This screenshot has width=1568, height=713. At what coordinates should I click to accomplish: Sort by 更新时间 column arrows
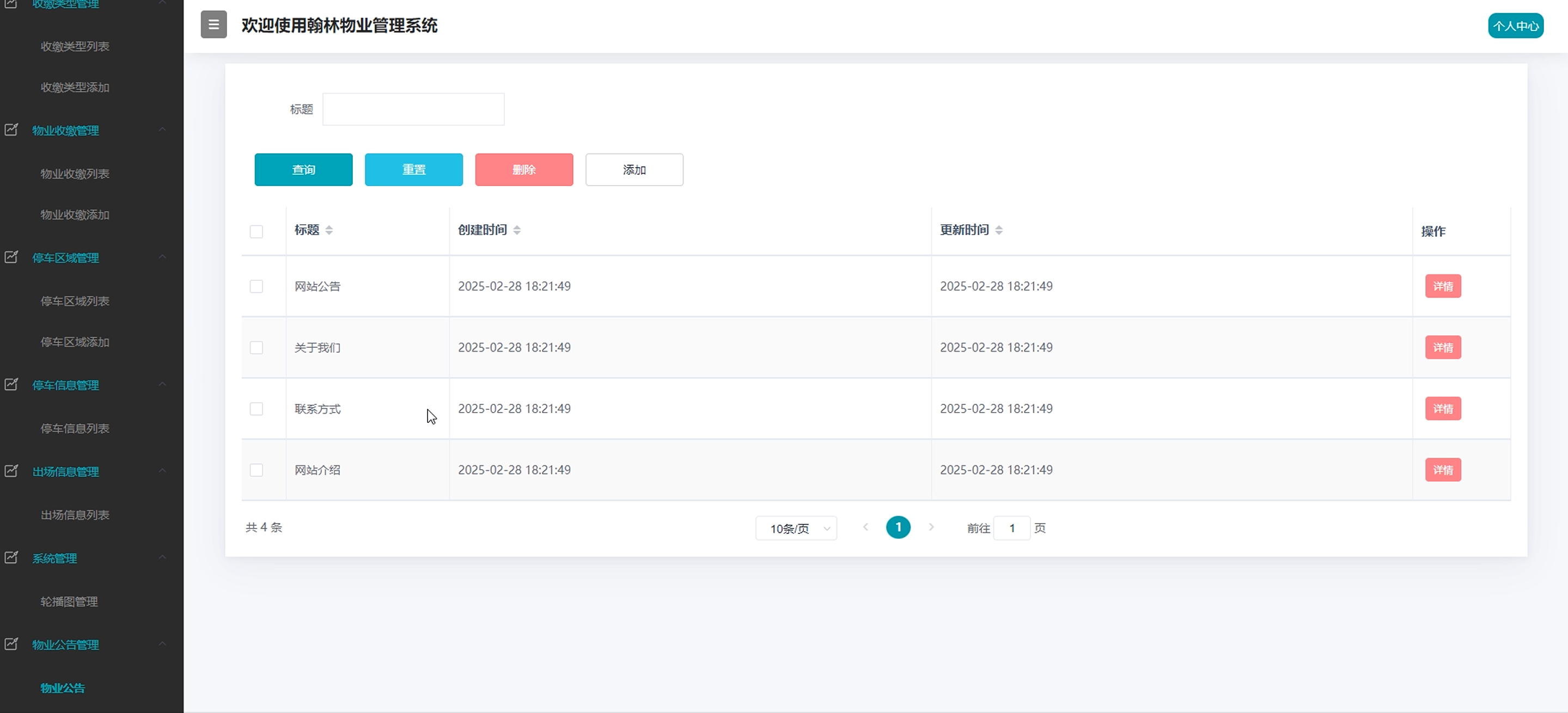999,230
